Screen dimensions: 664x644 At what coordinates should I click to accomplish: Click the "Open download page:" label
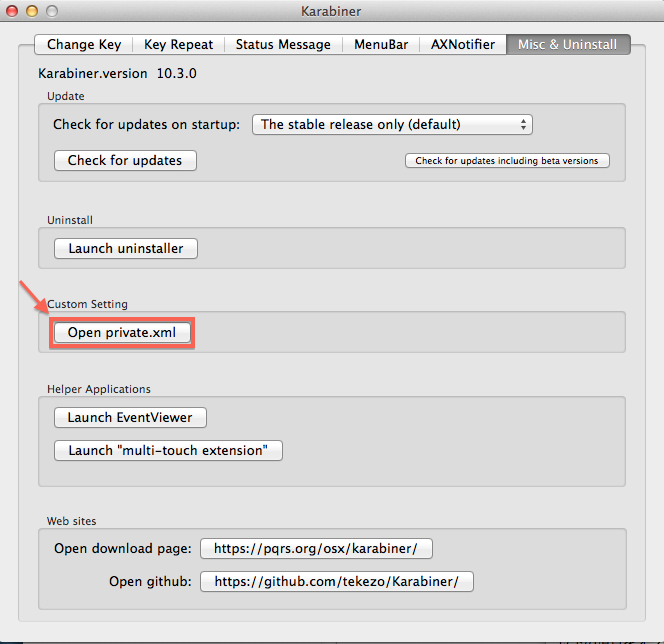(x=123, y=549)
